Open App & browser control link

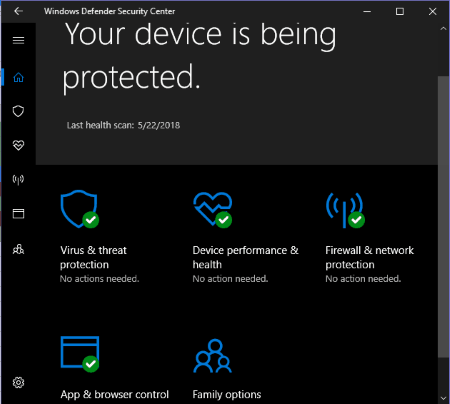click(x=115, y=395)
